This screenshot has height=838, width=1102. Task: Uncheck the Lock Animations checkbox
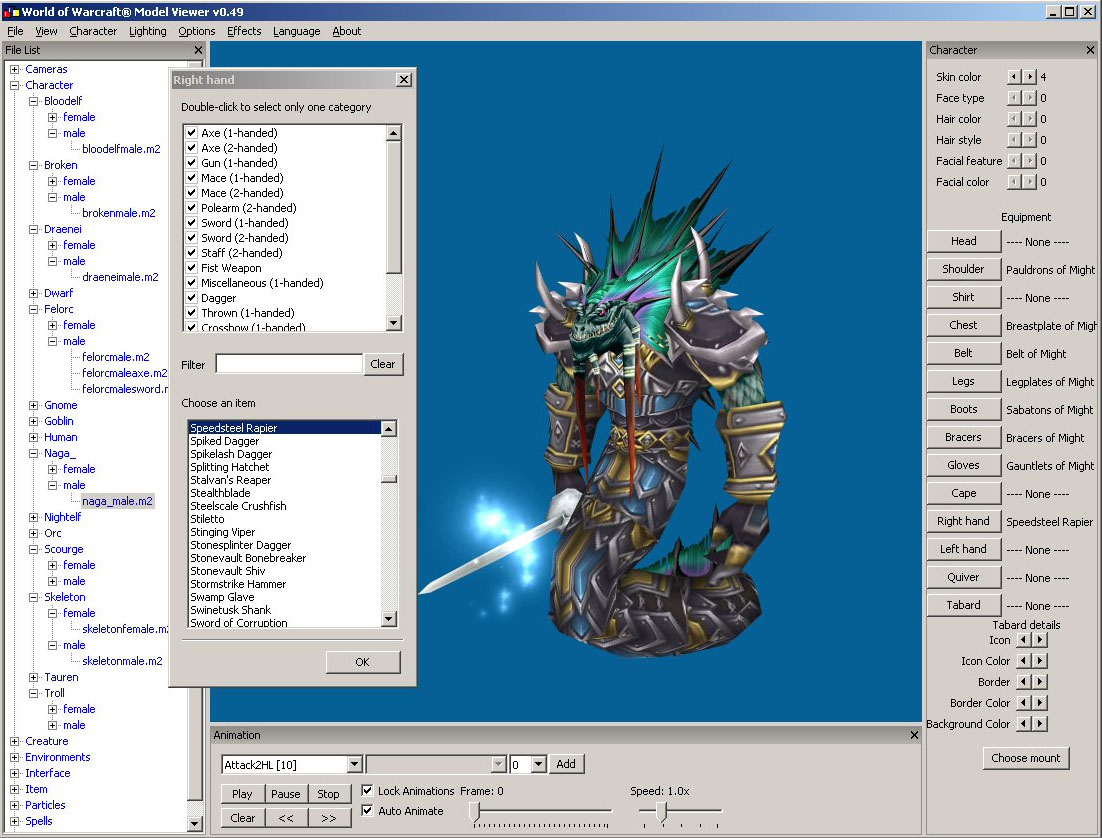[368, 791]
